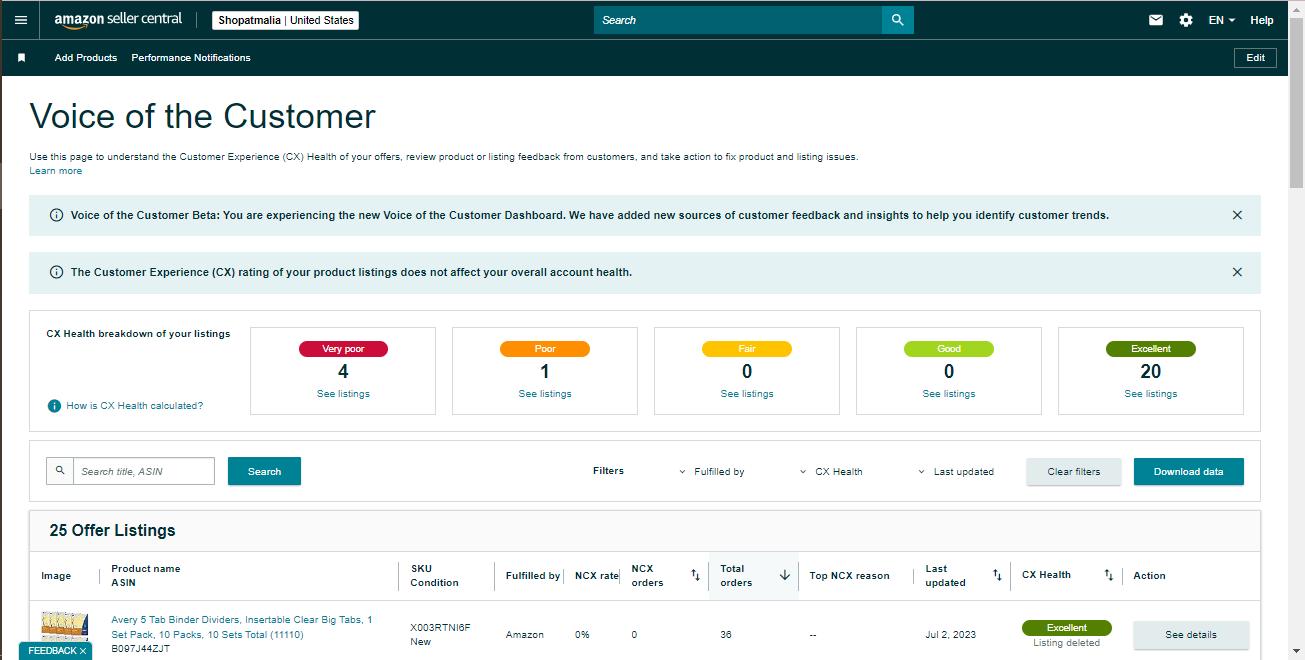
Task: Click the Edit favorites button
Action: click(1255, 58)
